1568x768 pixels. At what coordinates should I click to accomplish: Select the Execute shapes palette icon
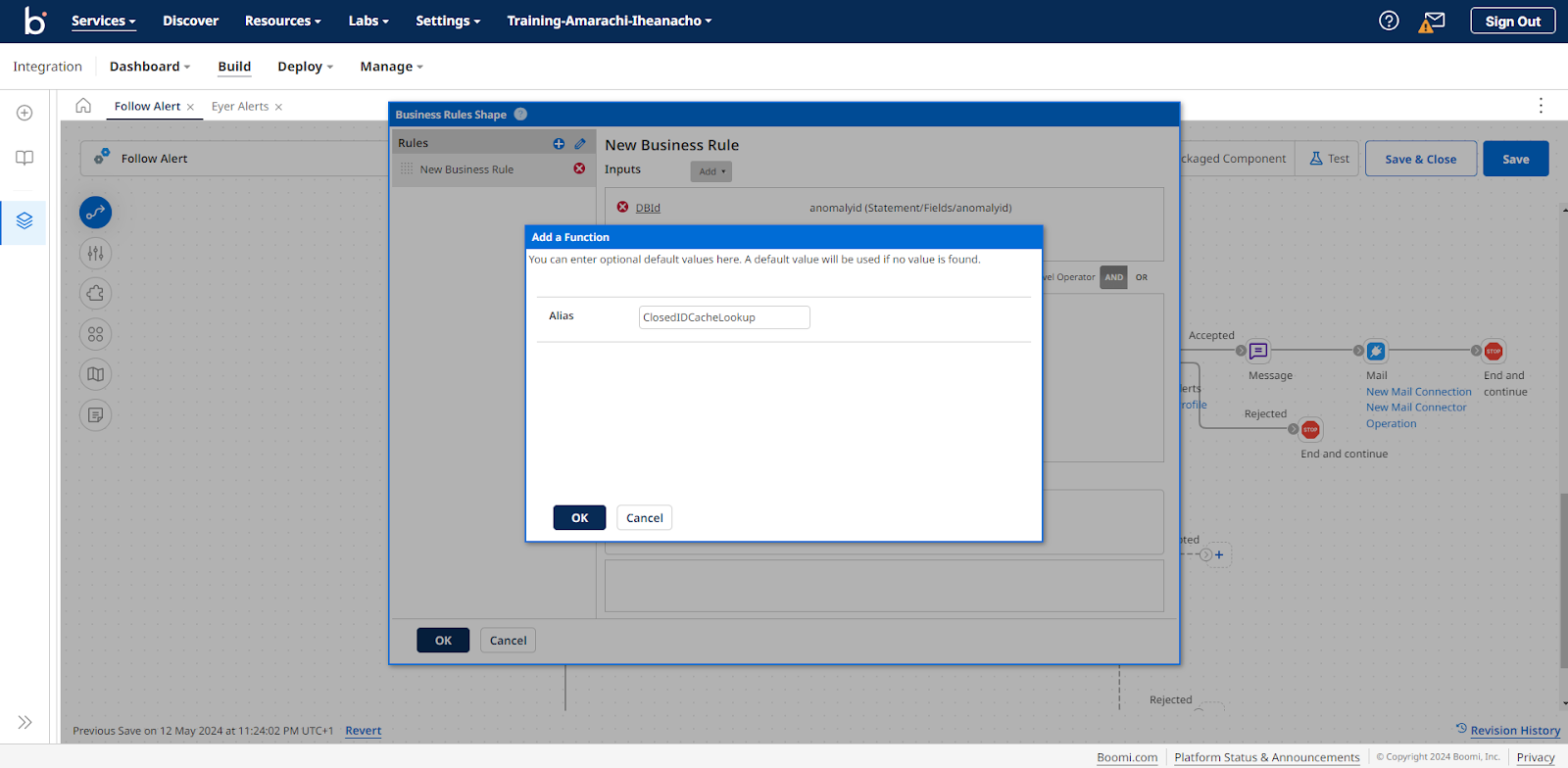point(95,213)
